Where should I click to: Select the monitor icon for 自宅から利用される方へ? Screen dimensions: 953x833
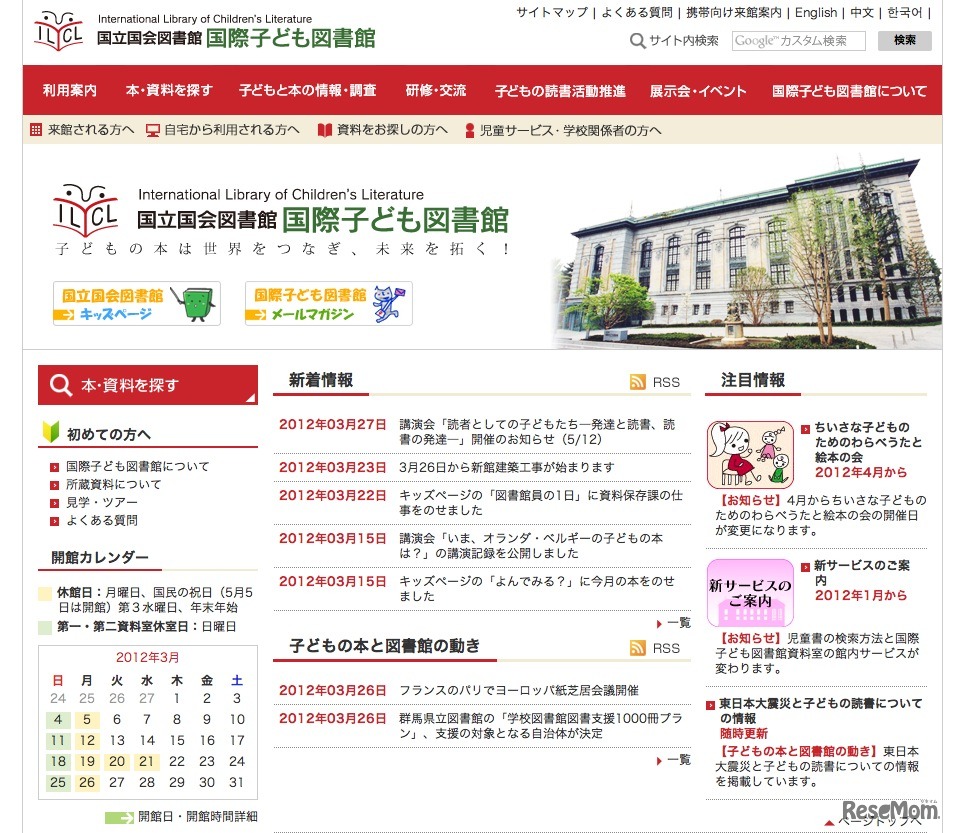pos(152,130)
